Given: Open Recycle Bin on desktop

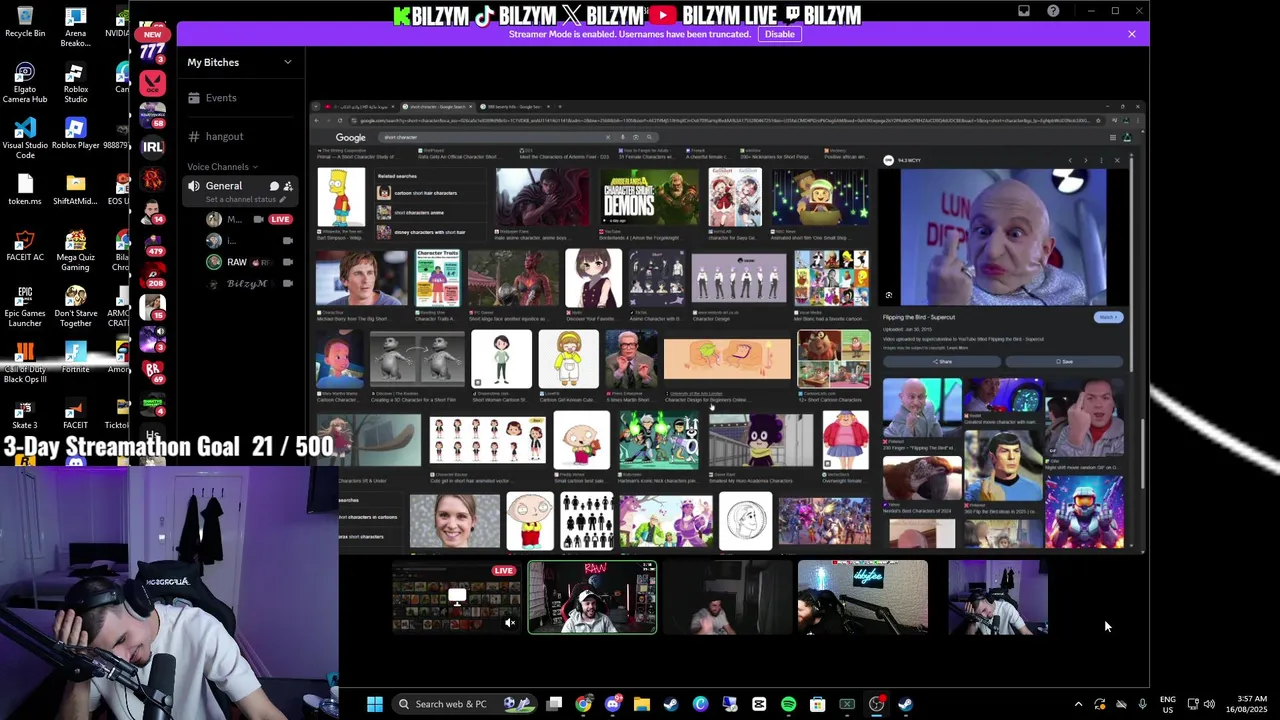Looking at the screenshot, I should (x=25, y=22).
